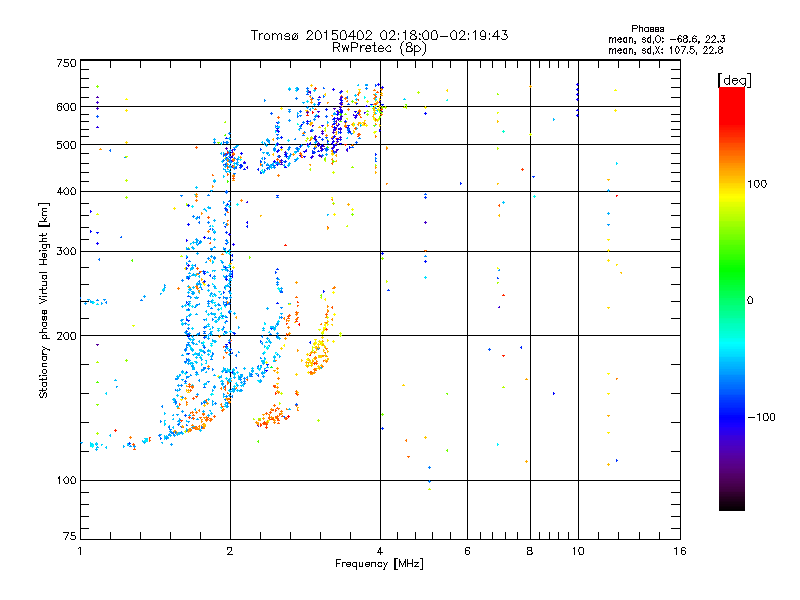This screenshot has width=800, height=600.
Task: Click the x-axis '6' tick label
Action: point(467,551)
